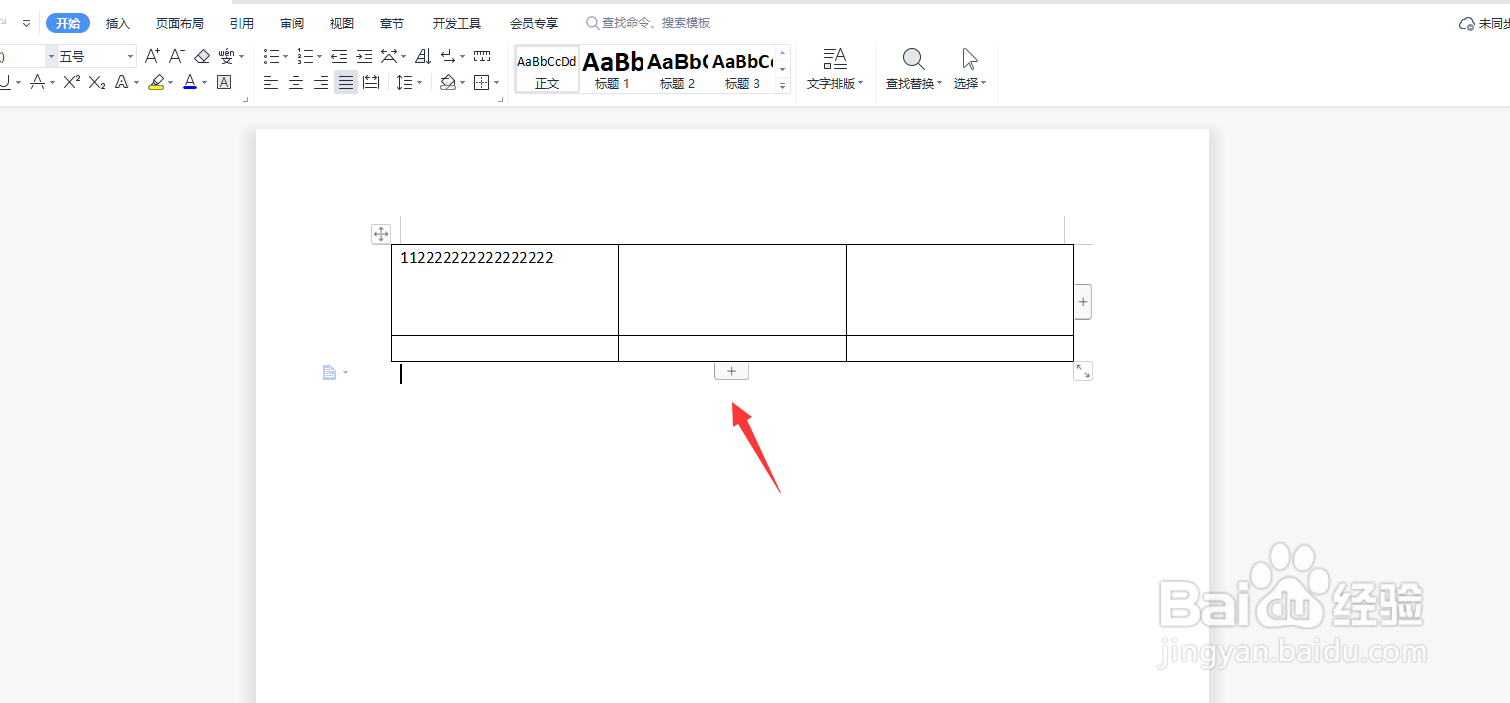Screen dimensions: 1510x703
Task: Open the tab stops ruler icon
Action: 482,56
